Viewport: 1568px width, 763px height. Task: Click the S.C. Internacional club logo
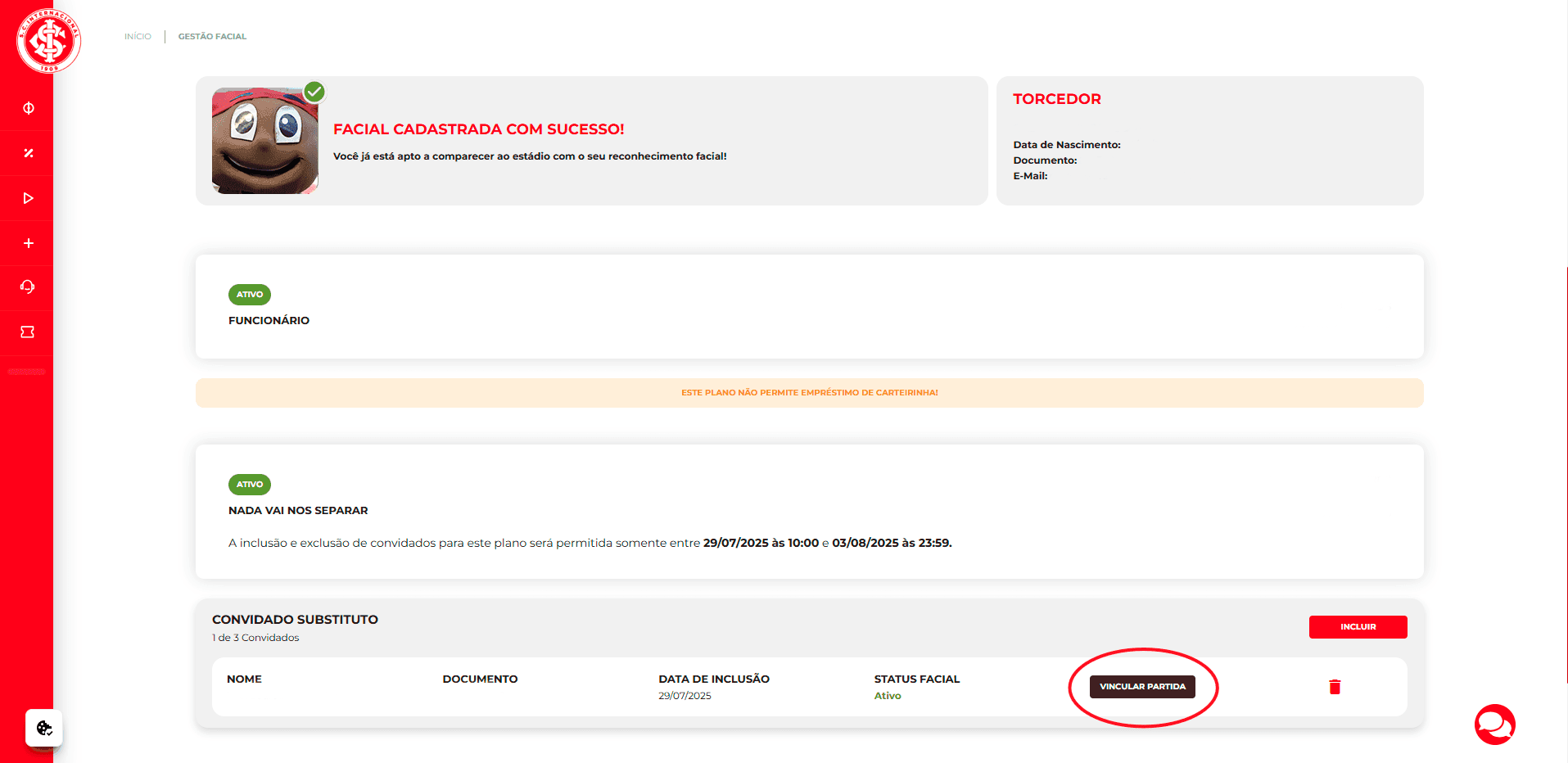[48, 40]
